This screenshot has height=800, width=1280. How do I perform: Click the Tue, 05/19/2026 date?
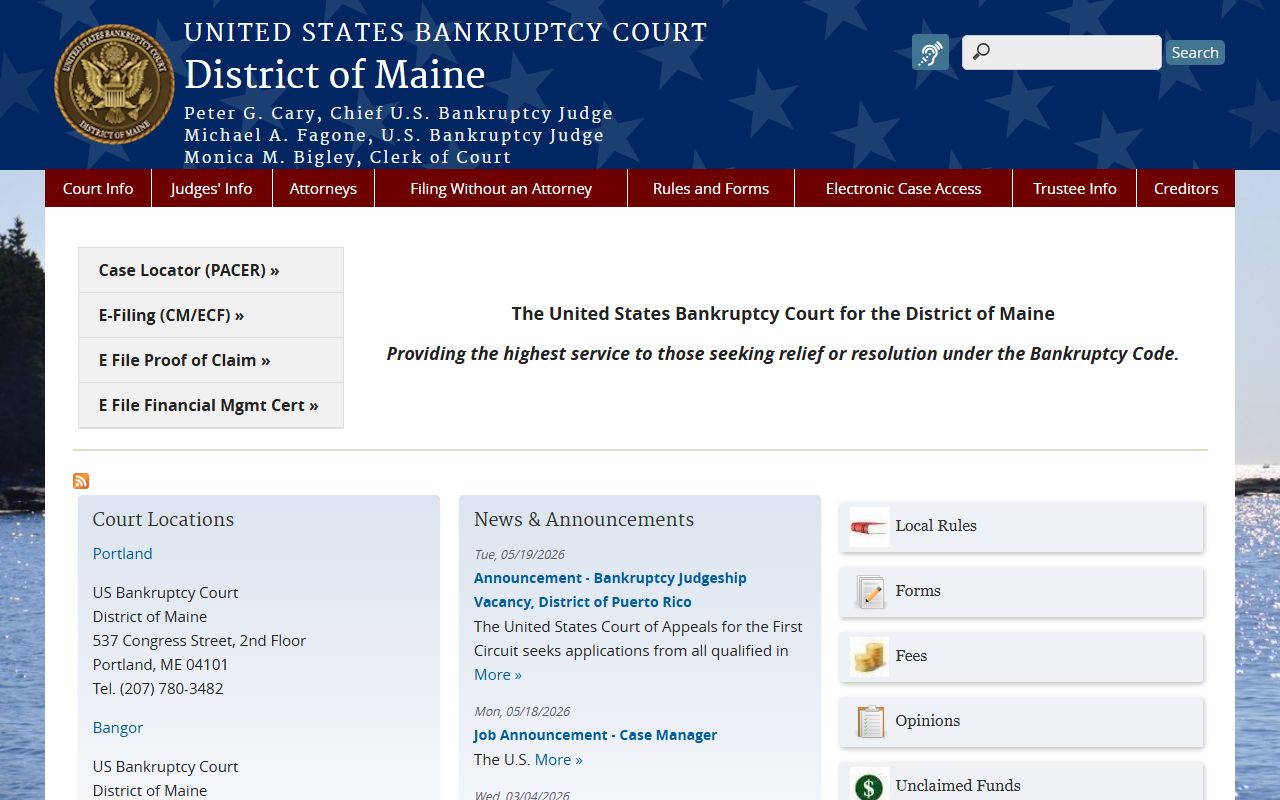[x=519, y=554]
